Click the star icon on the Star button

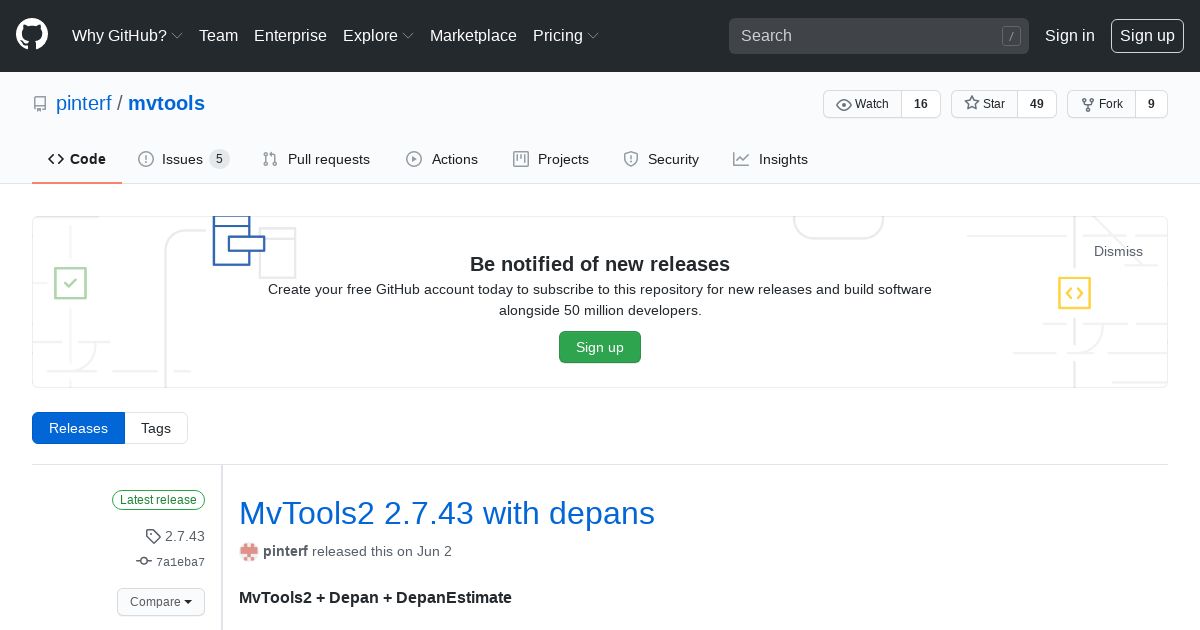971,104
